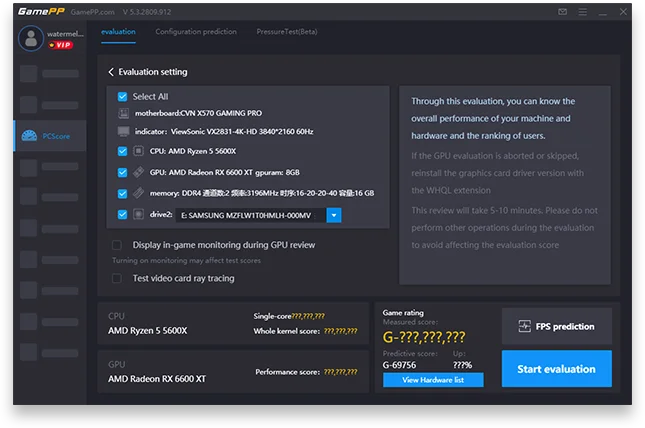Uncheck the CPU AMD Ryzen 5 5600X checkbox
The width and height of the screenshot is (645, 428).
coord(122,151)
